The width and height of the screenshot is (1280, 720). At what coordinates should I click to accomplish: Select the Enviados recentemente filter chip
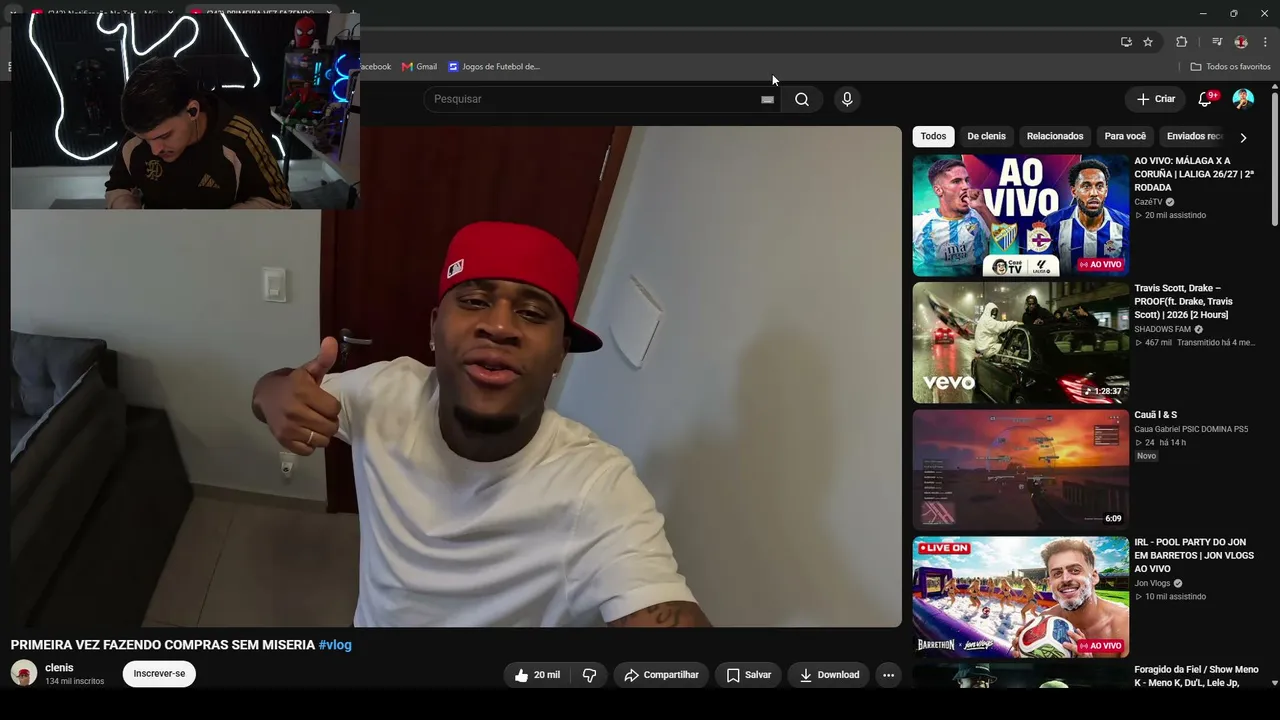(1194, 136)
